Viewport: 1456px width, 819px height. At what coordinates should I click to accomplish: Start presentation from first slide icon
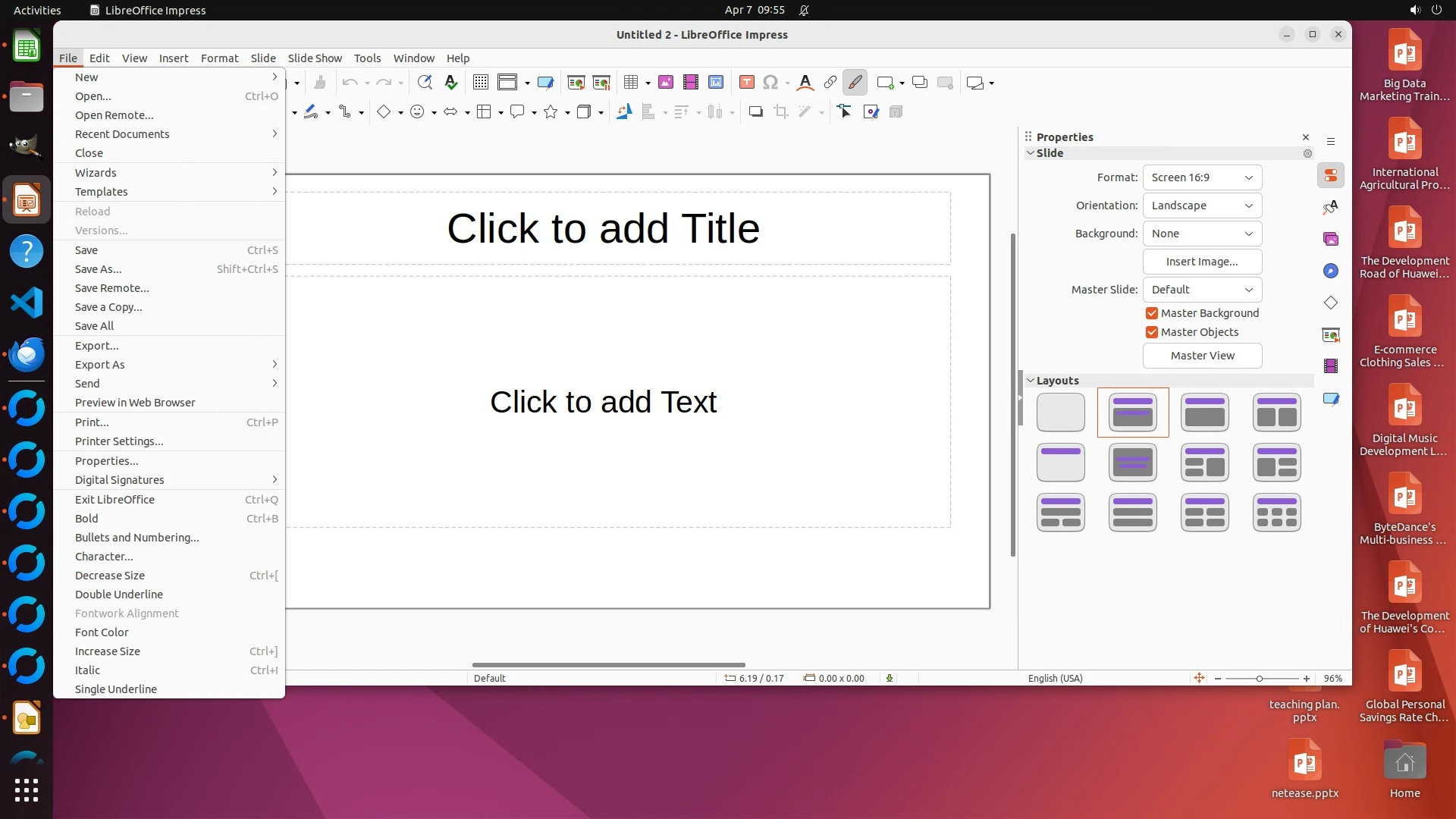tap(576, 83)
